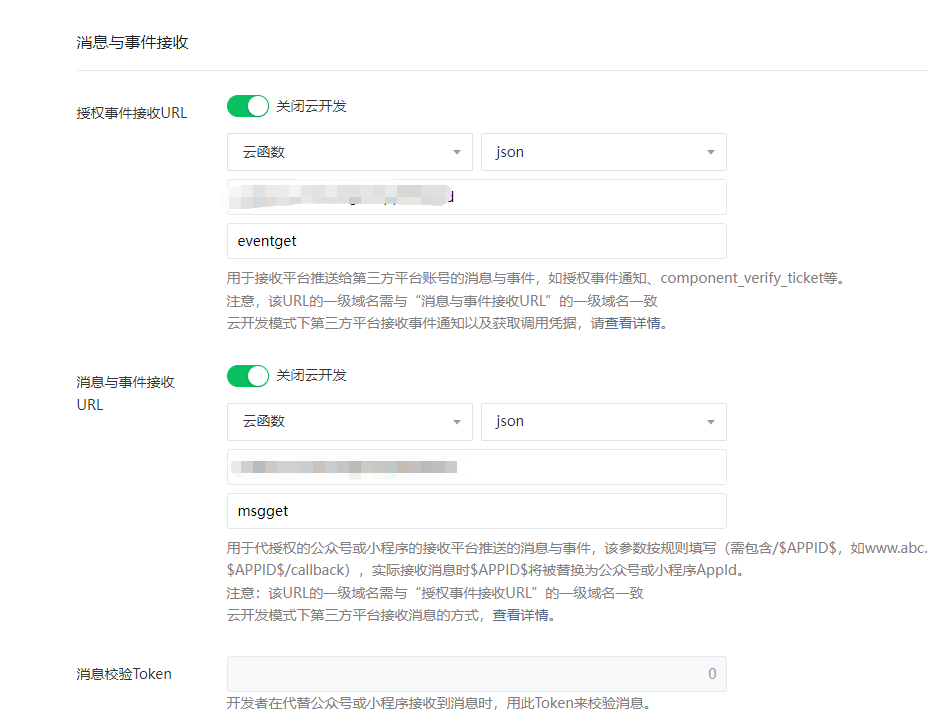
Task: Click help text '开发者在代替公众号或小程序接收到消息时'
Action: coord(439,703)
